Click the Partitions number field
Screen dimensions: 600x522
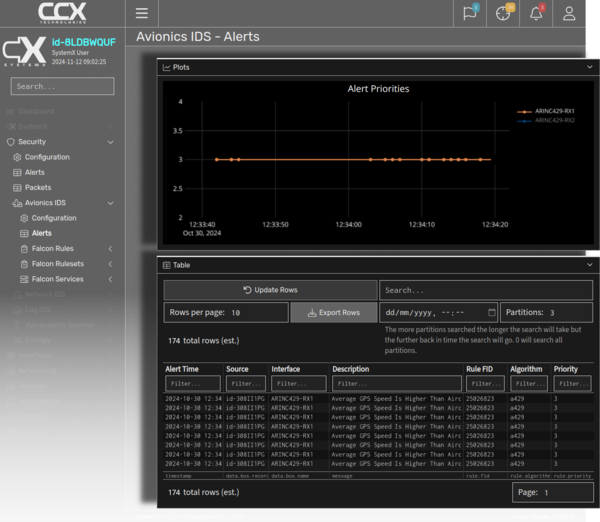click(568, 313)
